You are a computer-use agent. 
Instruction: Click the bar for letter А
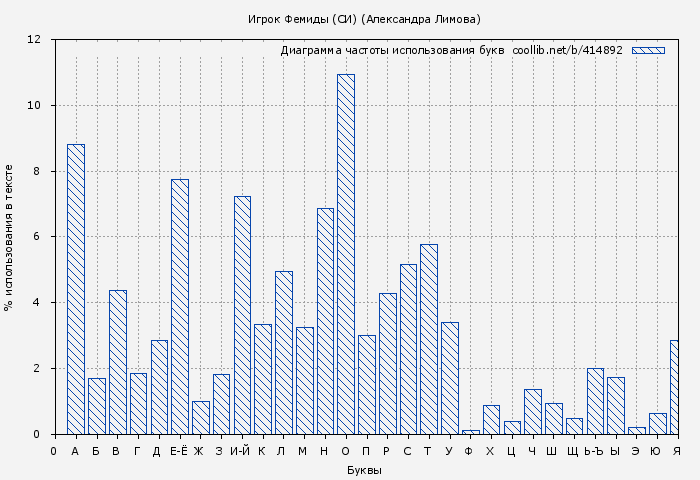tap(76, 289)
